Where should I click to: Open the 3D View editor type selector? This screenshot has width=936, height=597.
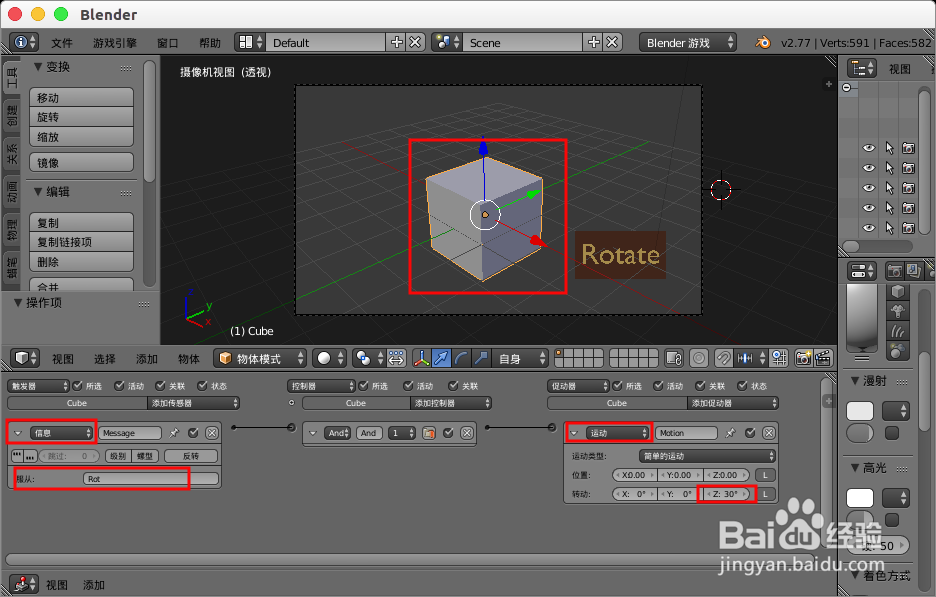click(x=25, y=358)
